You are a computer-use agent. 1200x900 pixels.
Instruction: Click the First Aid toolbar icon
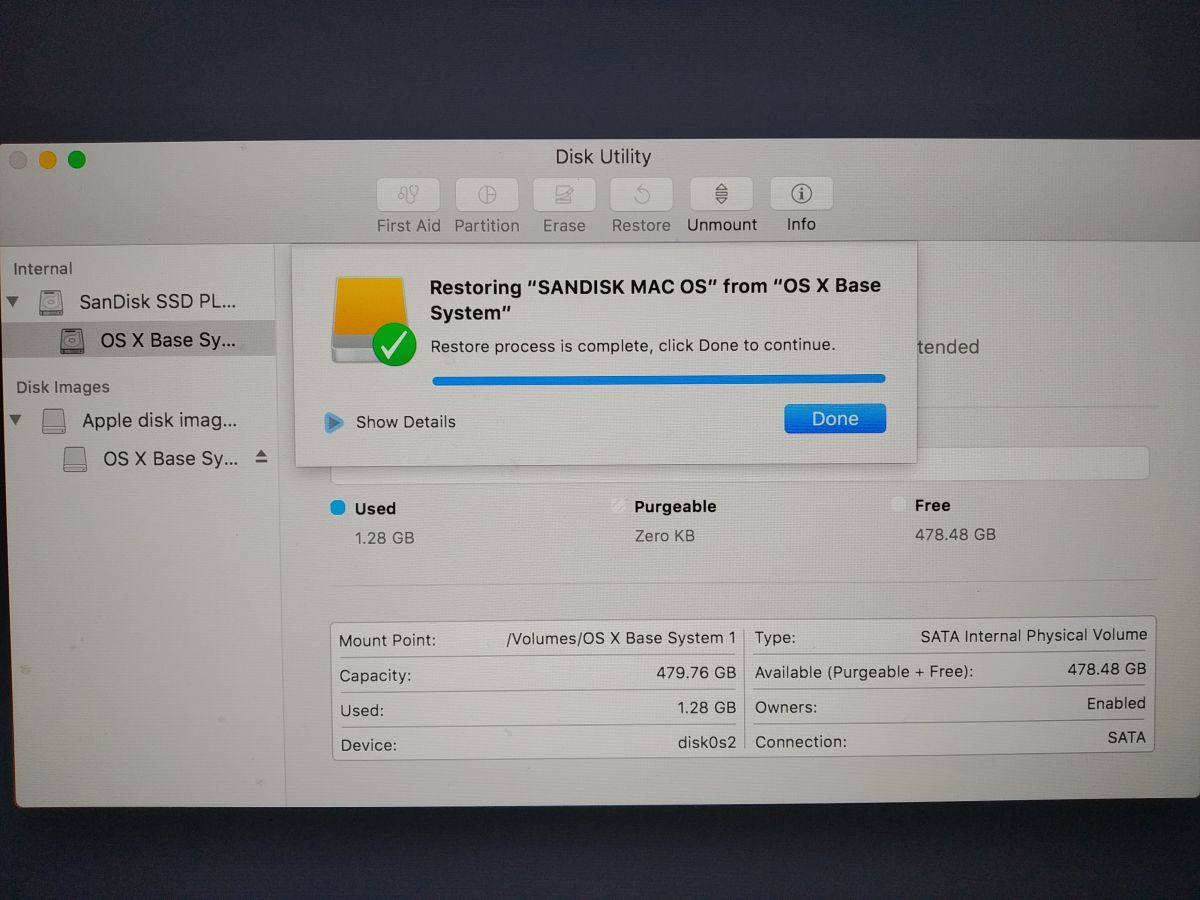pyautogui.click(x=408, y=194)
